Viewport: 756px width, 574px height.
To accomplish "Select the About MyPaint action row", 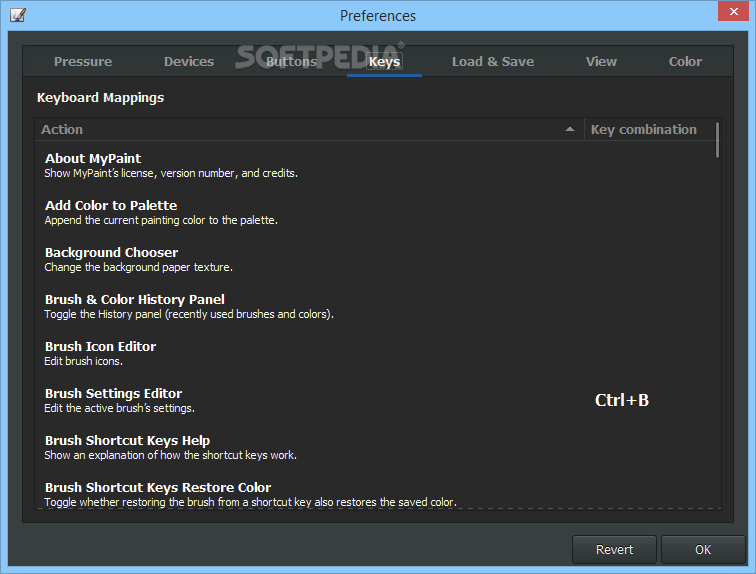I will (378, 165).
